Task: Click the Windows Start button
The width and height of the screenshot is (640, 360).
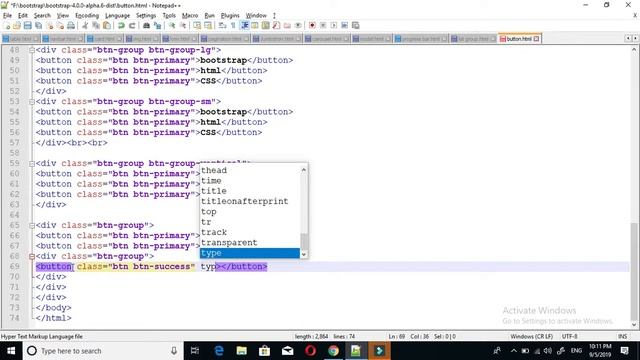Action: pos(11,351)
